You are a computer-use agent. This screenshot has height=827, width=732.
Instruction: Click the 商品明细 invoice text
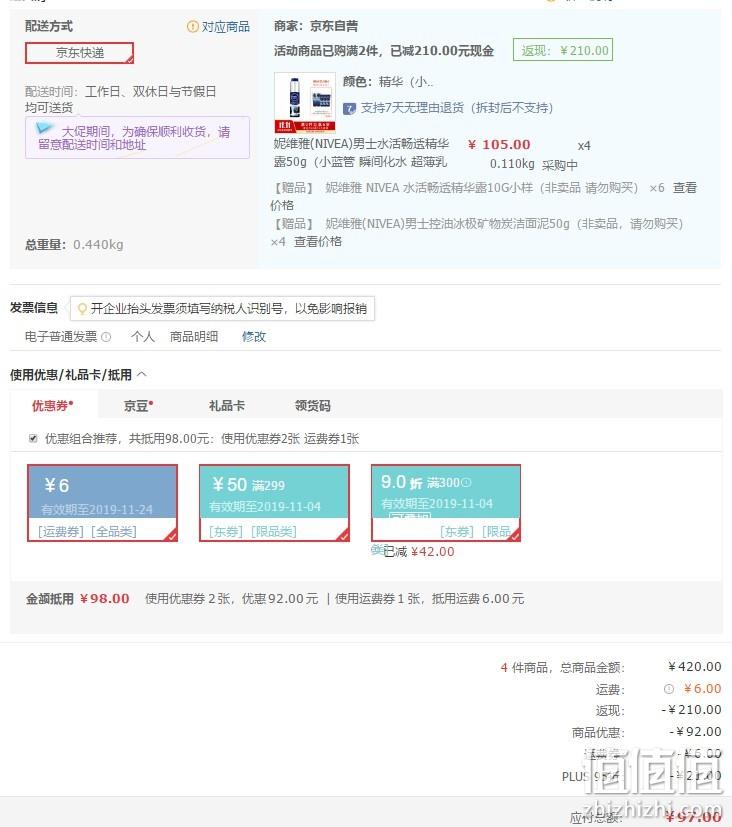(194, 336)
